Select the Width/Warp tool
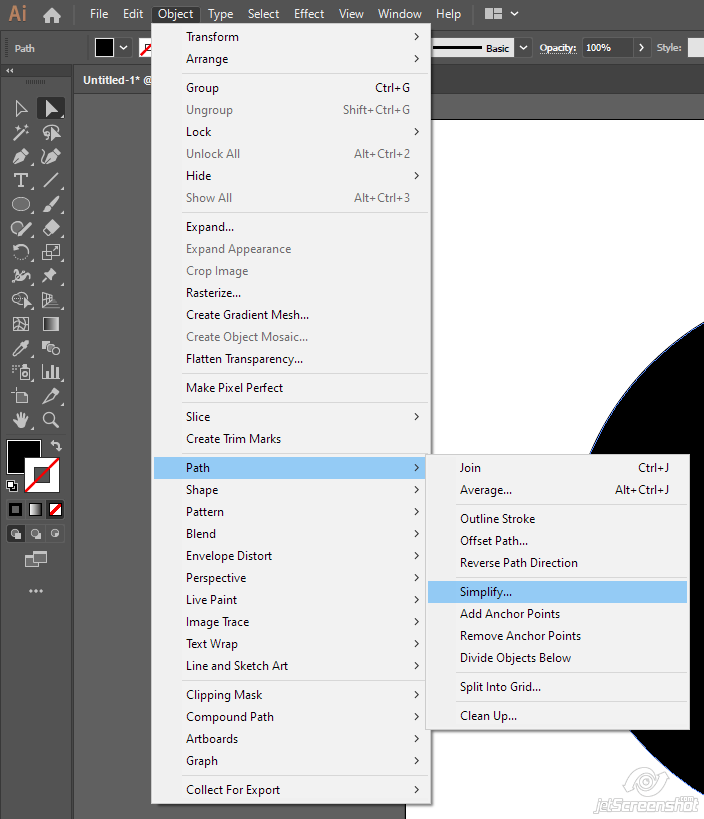The width and height of the screenshot is (704, 819). [x=21, y=276]
